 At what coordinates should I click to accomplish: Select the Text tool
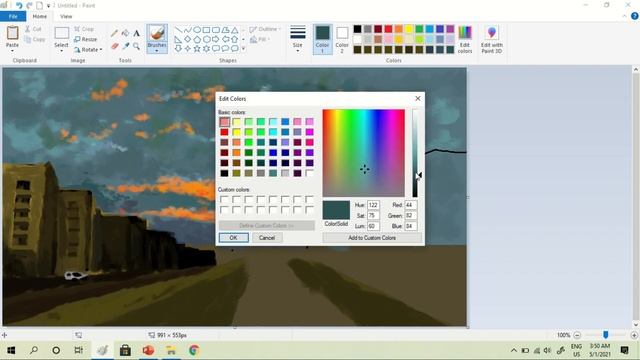click(136, 33)
